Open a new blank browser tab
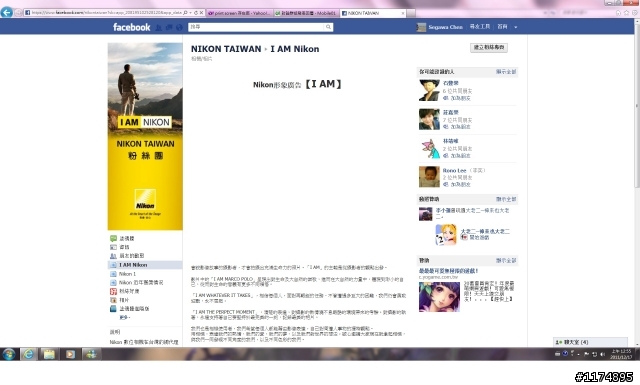This screenshot has height=385, width=640. [411, 13]
